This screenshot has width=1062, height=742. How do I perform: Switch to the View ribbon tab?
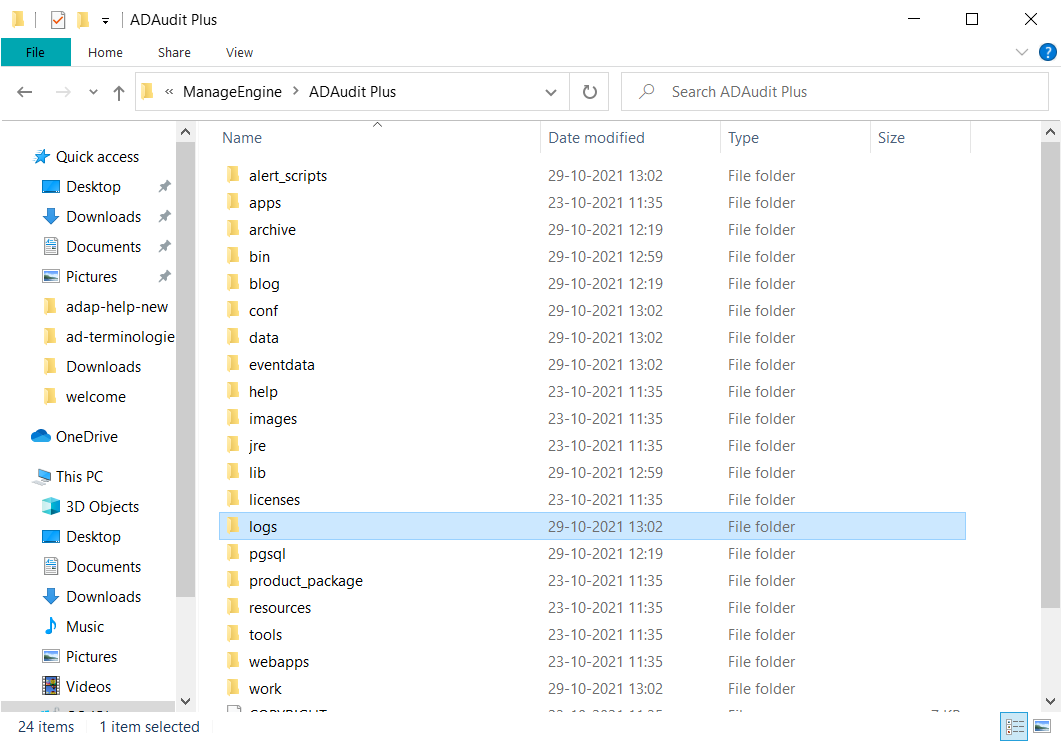tap(238, 52)
